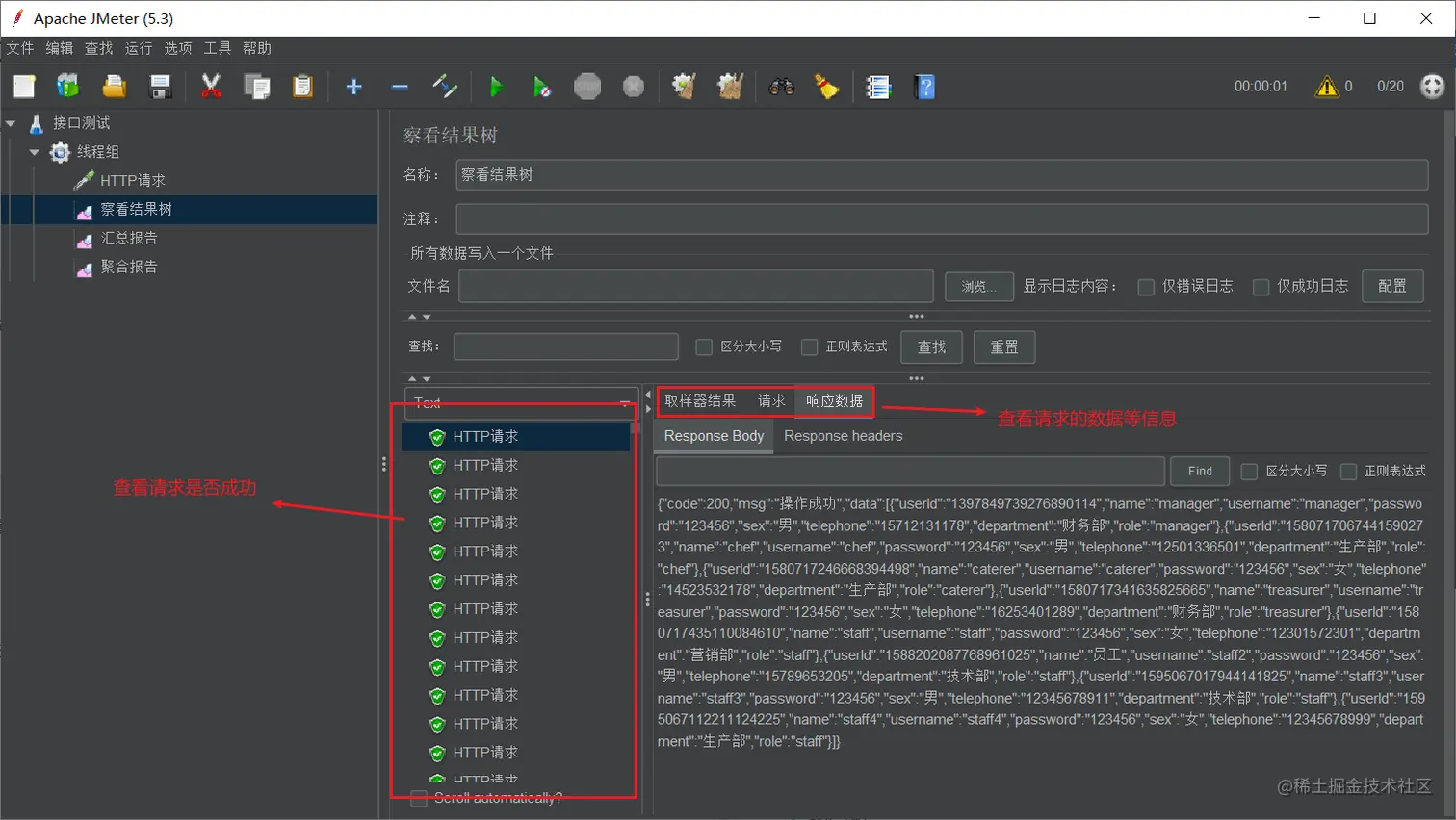1456x820 pixels.
Task: Save the test plan via floppy icon
Action: click(x=160, y=87)
